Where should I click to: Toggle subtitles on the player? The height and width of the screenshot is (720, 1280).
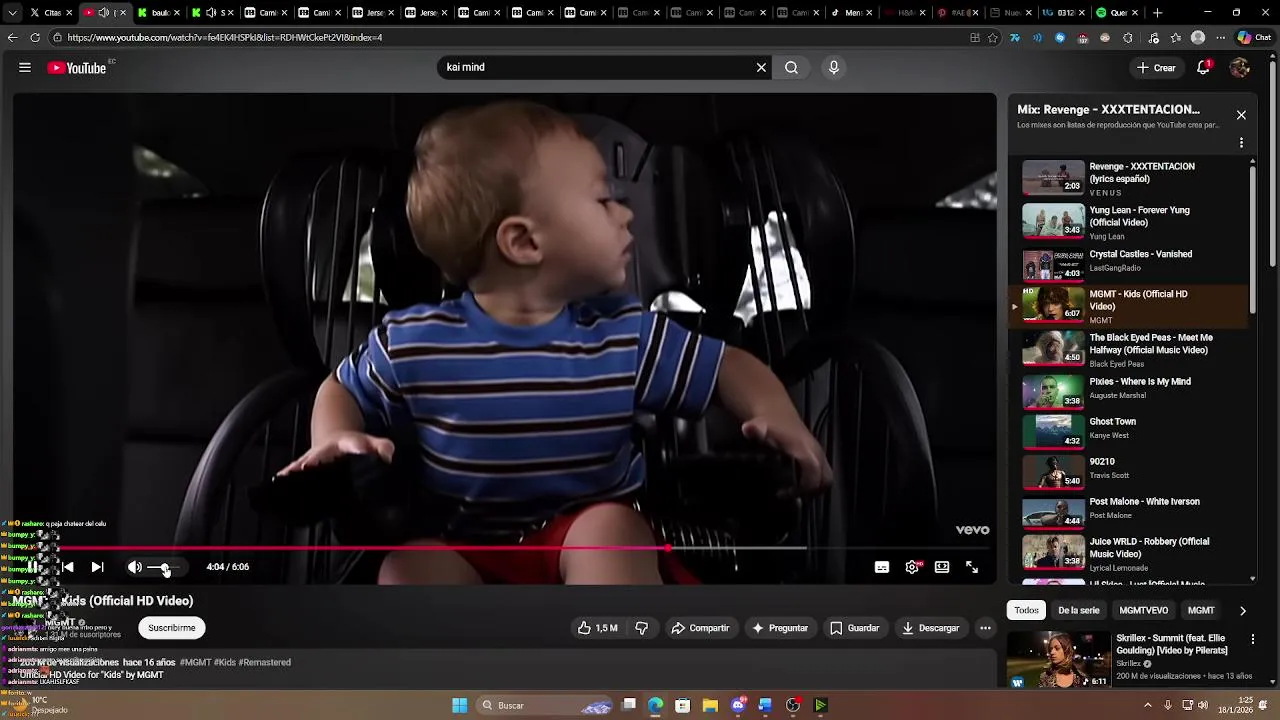882,567
